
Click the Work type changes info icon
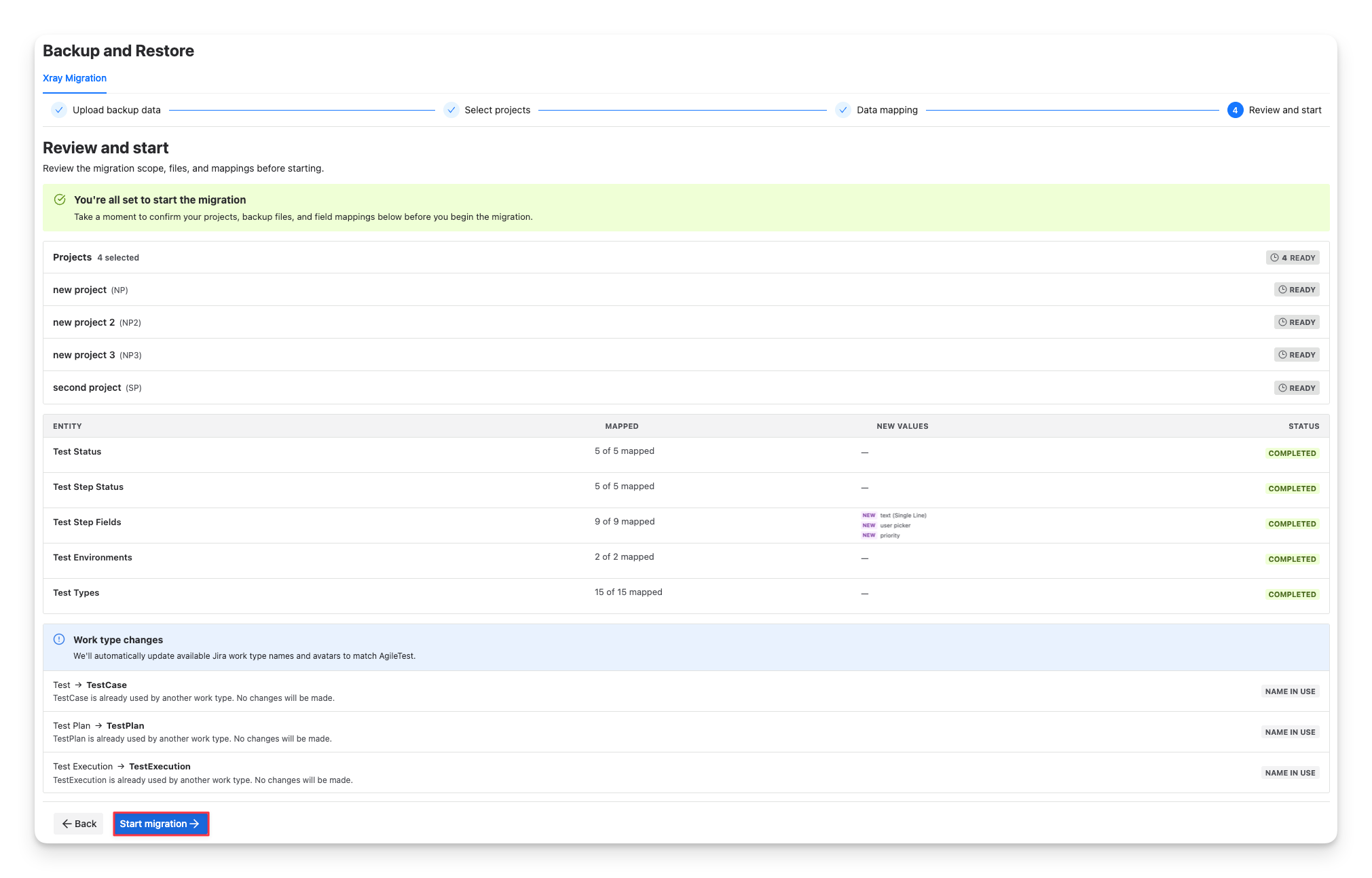[x=59, y=639]
